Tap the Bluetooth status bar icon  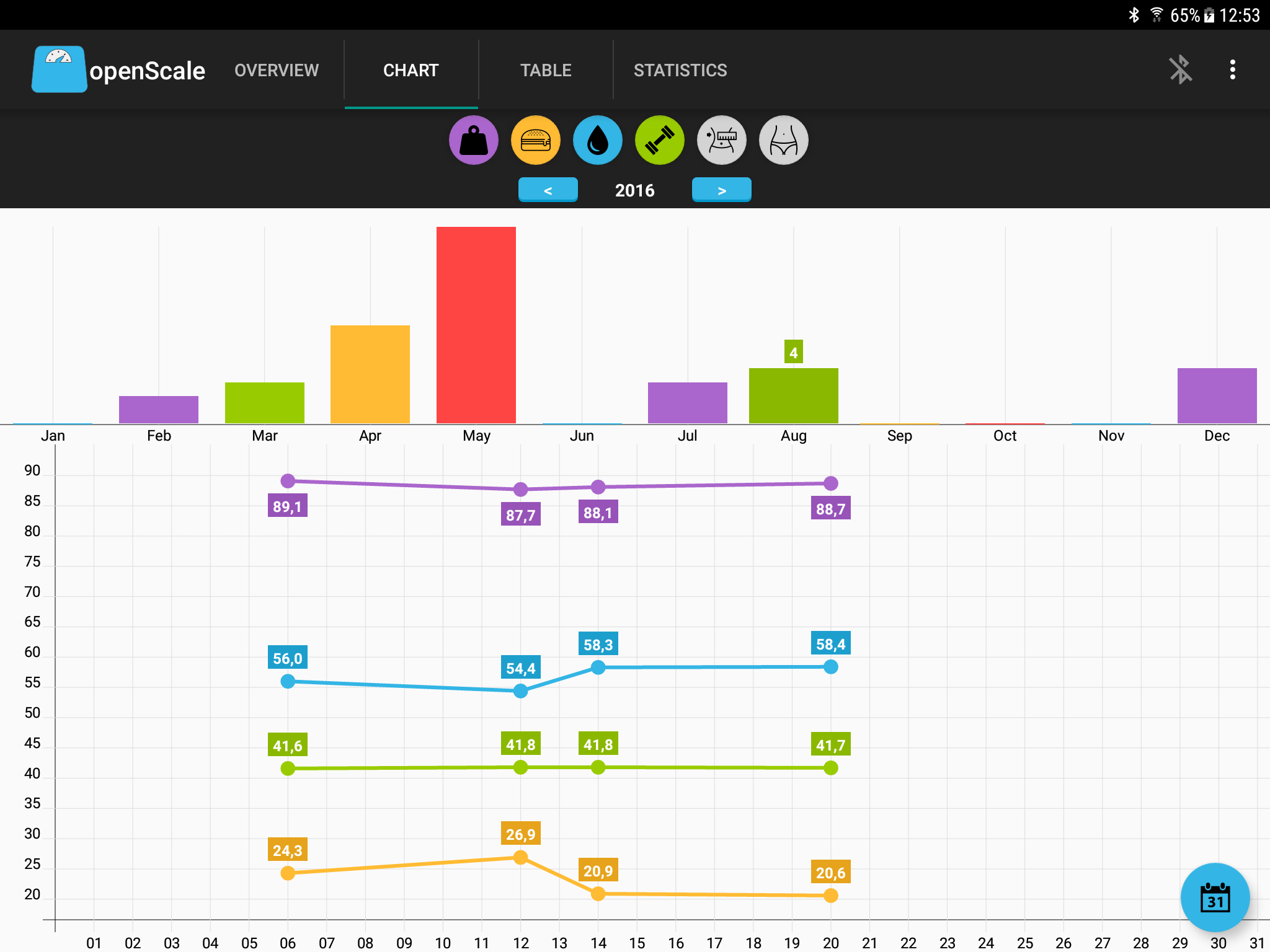[1134, 15]
